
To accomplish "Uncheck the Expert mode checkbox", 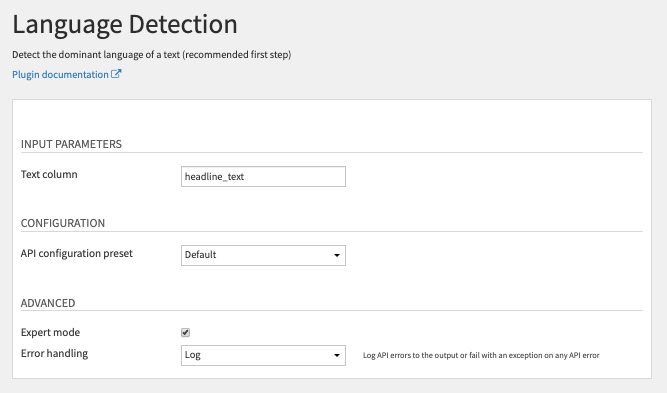I will click(x=185, y=333).
